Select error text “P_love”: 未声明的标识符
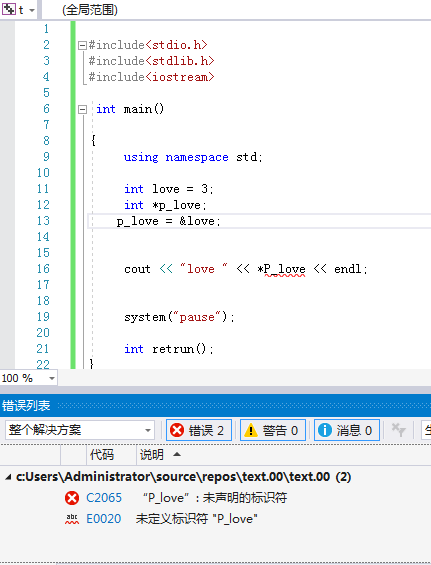Screen dimensions: 431x565 pos(215,498)
